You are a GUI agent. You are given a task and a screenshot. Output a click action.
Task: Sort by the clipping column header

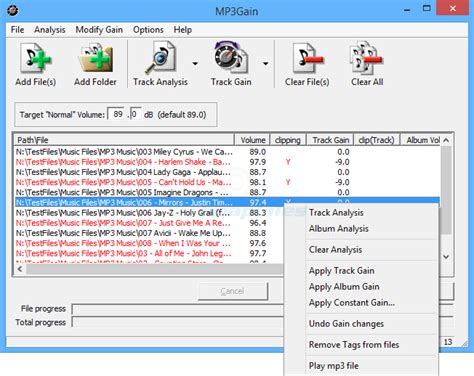(288, 140)
